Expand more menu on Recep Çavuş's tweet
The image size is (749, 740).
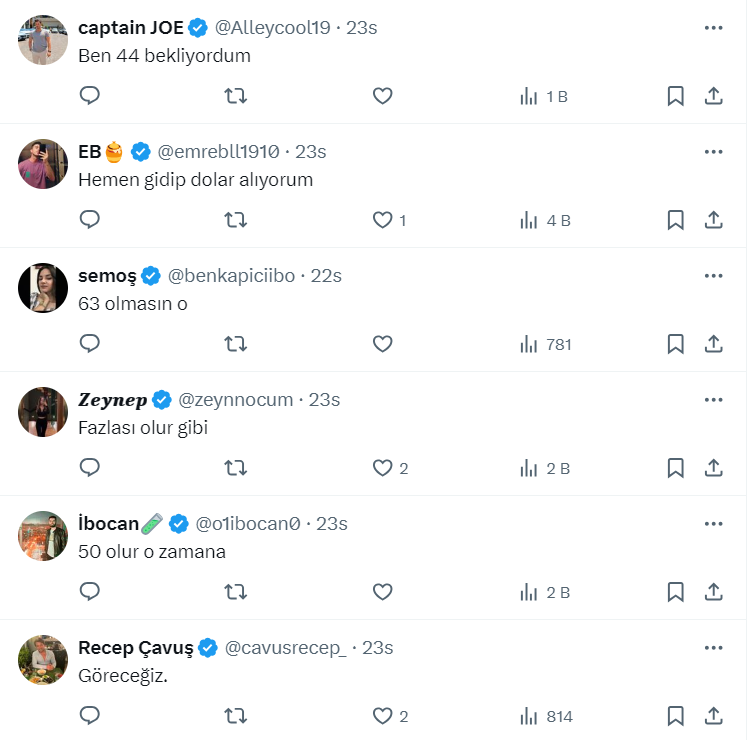pos(713,648)
